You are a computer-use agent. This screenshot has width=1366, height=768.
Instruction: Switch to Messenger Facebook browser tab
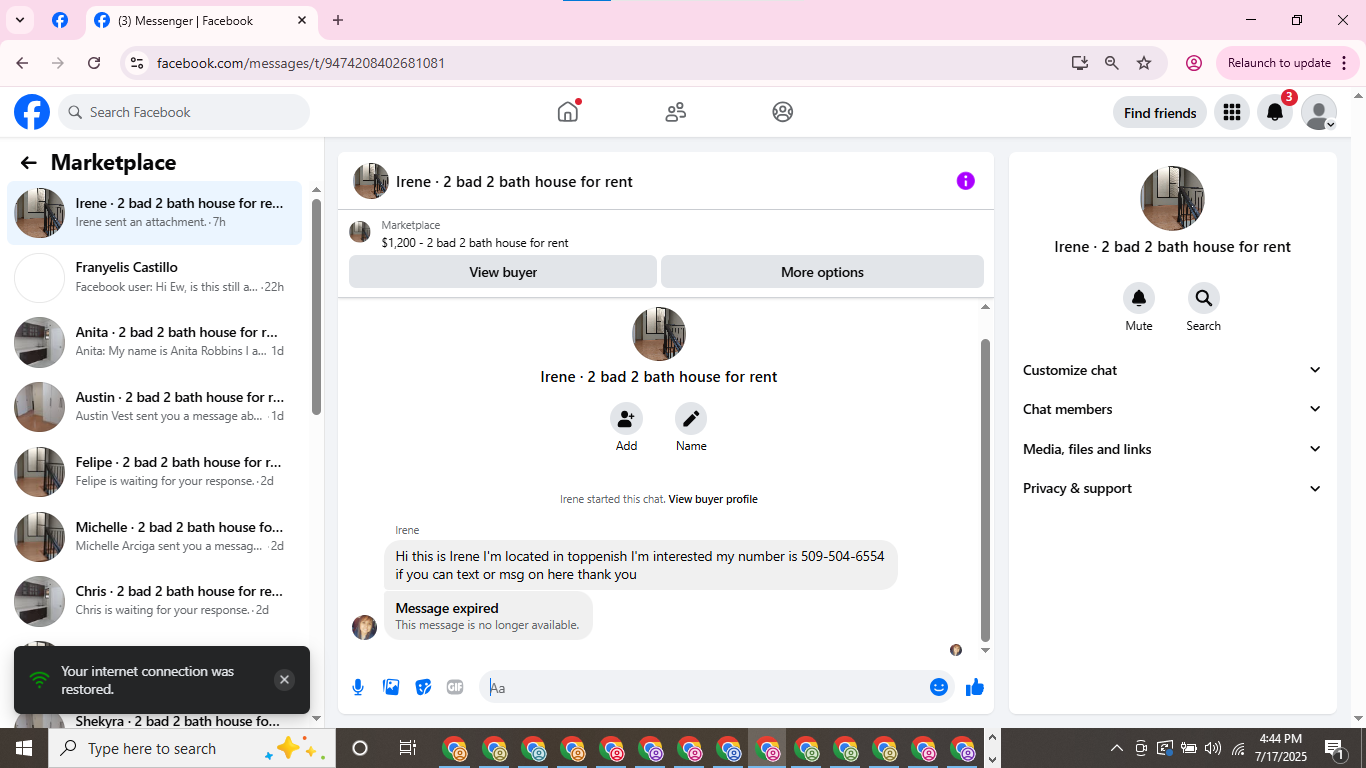(201, 20)
